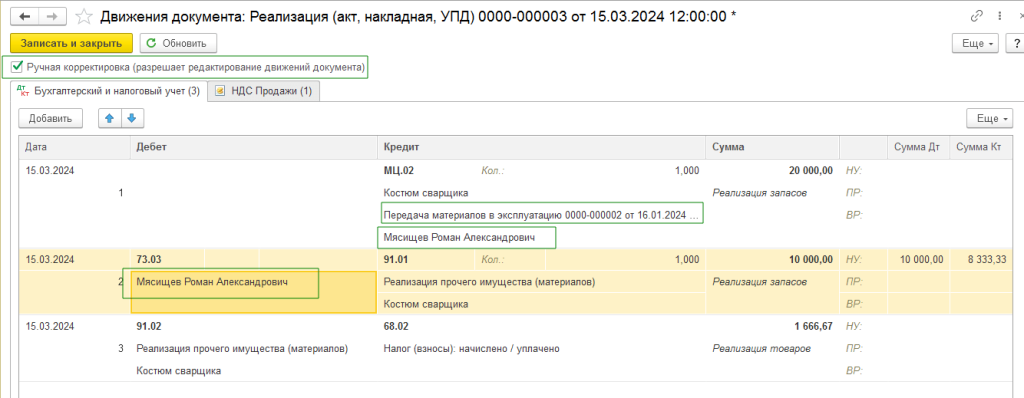
Task: Open help with the question mark button
Action: [1016, 44]
